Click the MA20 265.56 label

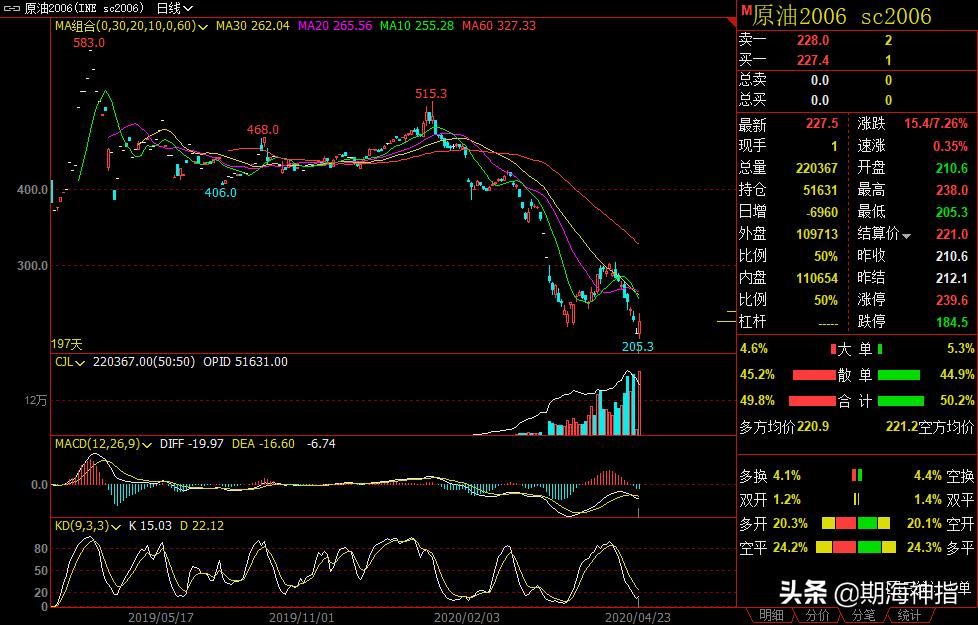coord(335,26)
